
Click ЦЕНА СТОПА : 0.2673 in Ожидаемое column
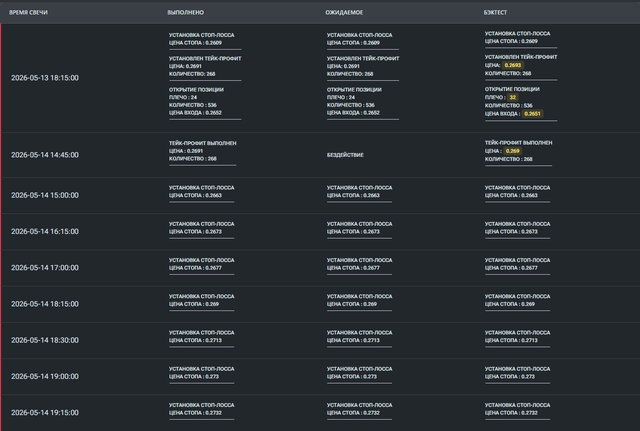coord(353,232)
